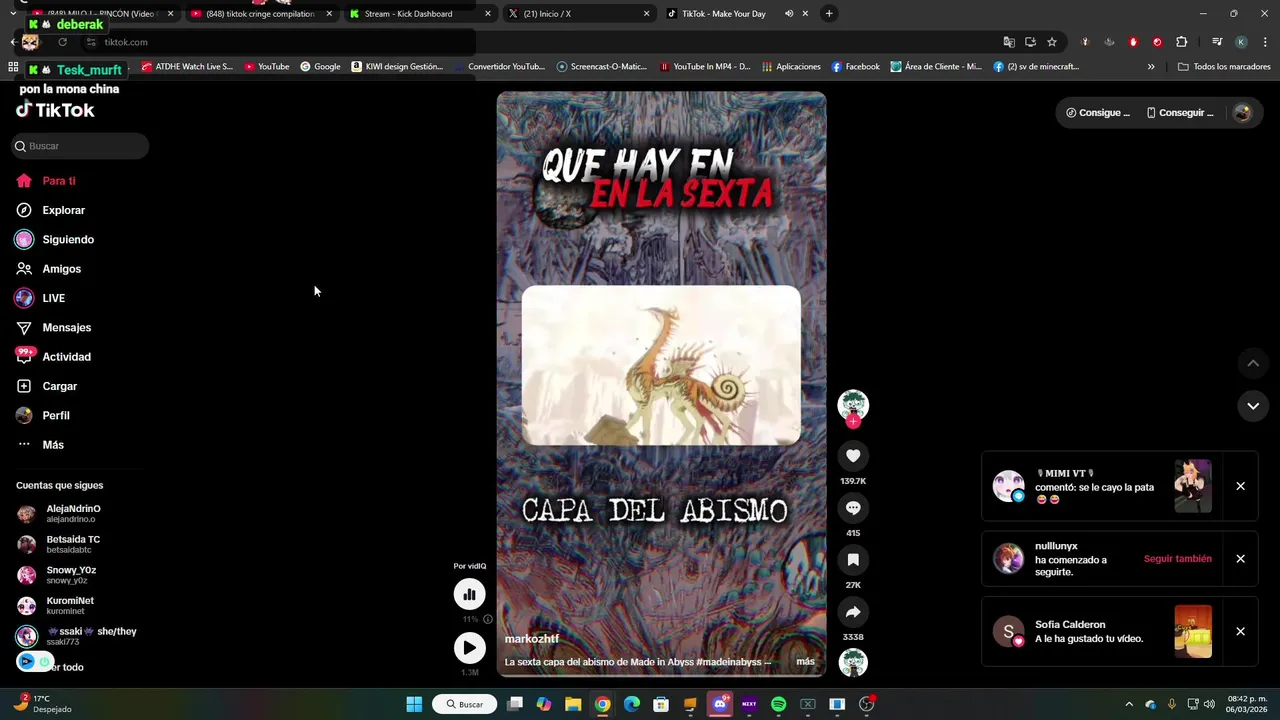Follow the creator via red plus badge

tap(853, 422)
